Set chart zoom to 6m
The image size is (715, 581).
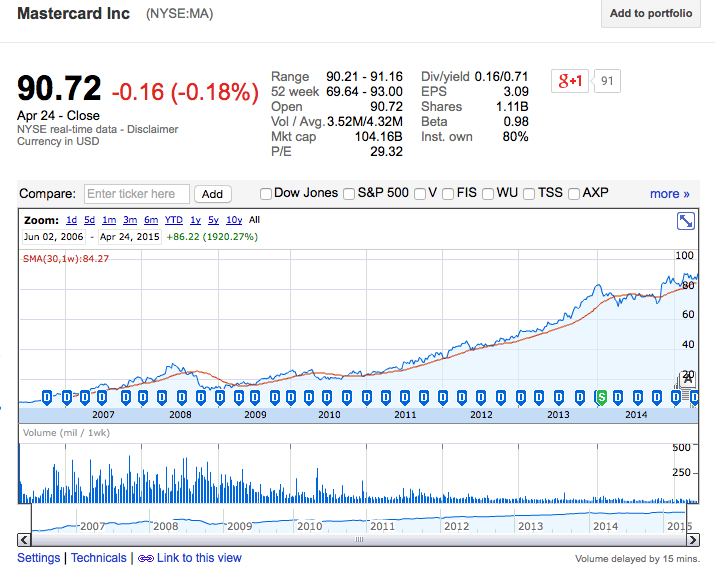click(x=151, y=220)
